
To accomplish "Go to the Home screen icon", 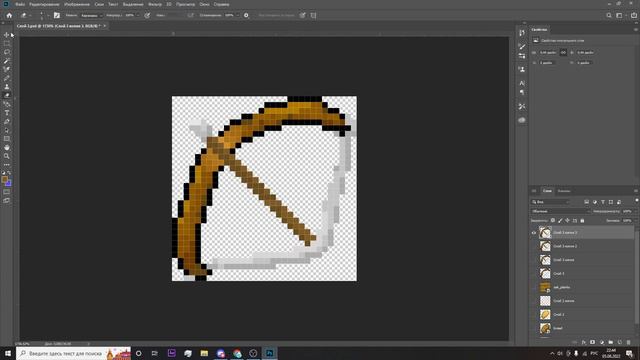I will pyautogui.click(x=9, y=16).
